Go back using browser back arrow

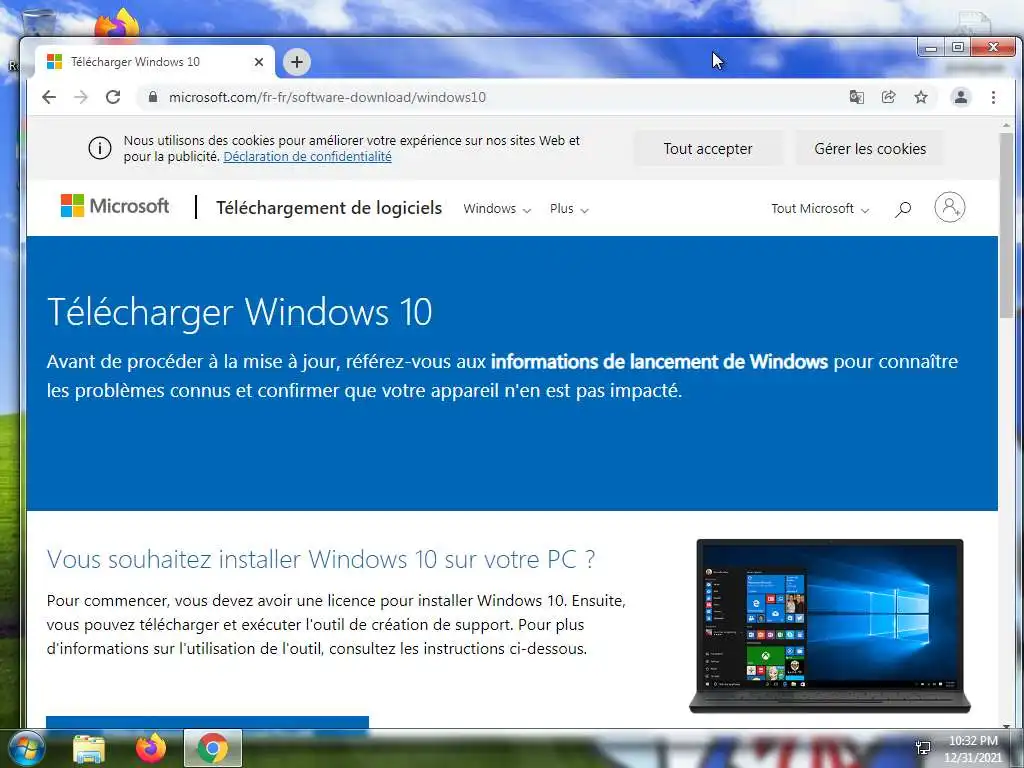(x=49, y=97)
